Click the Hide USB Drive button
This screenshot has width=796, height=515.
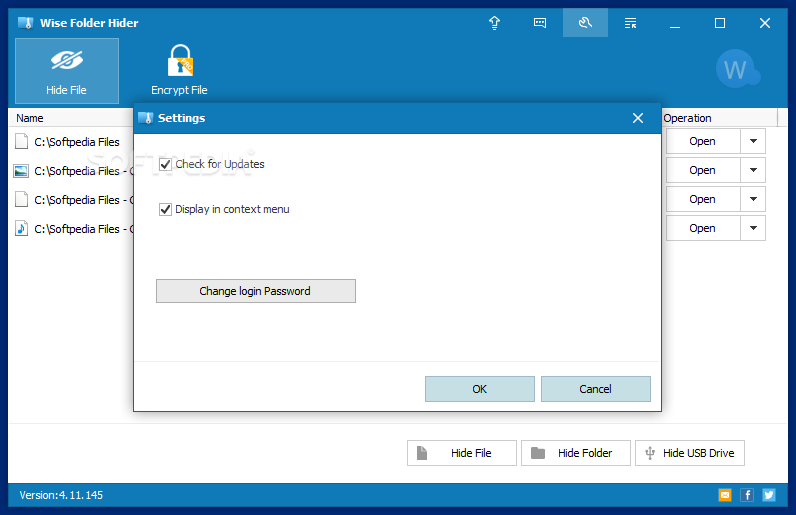click(x=690, y=453)
